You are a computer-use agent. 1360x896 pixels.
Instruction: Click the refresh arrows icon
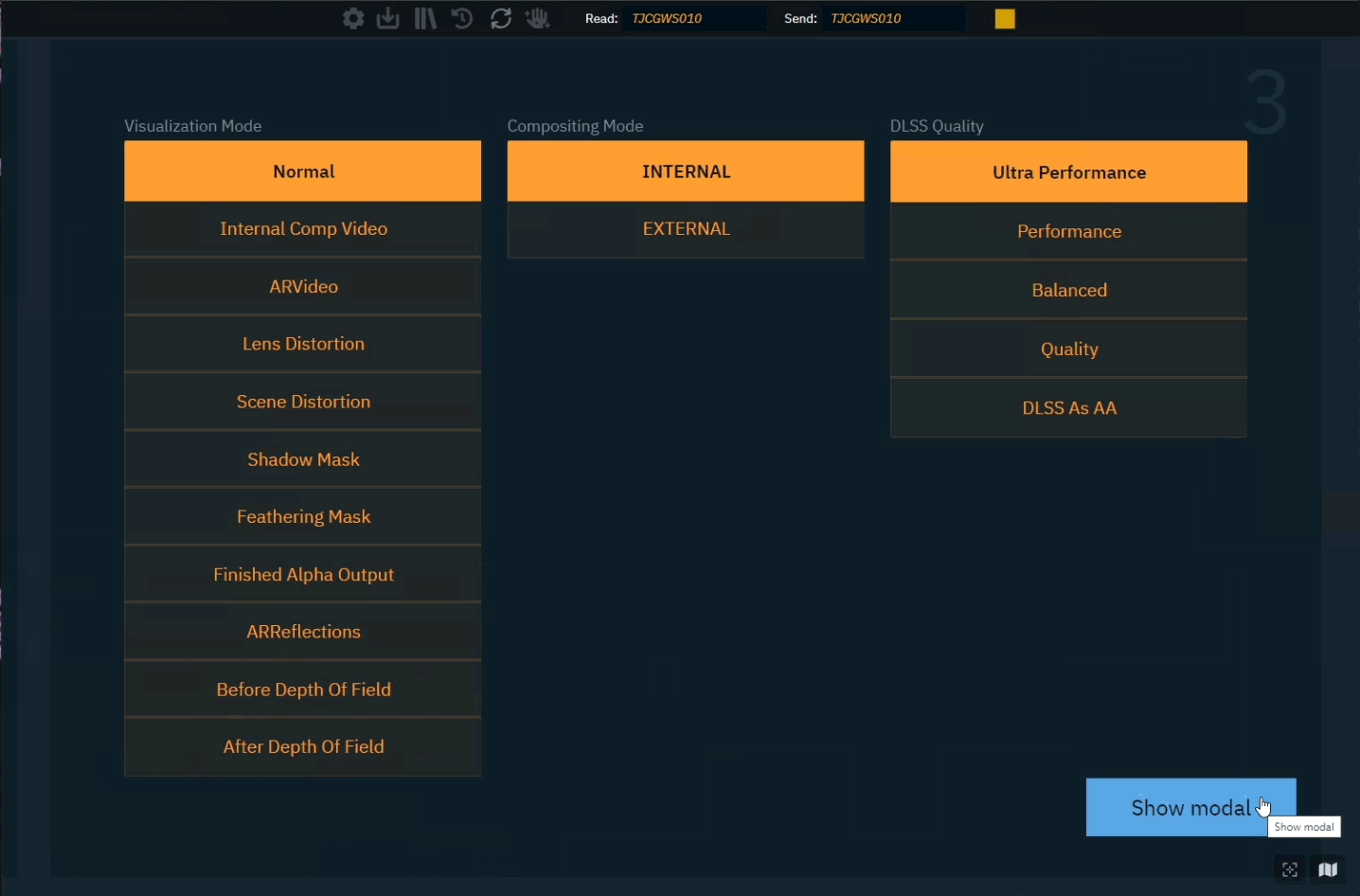coord(501,19)
